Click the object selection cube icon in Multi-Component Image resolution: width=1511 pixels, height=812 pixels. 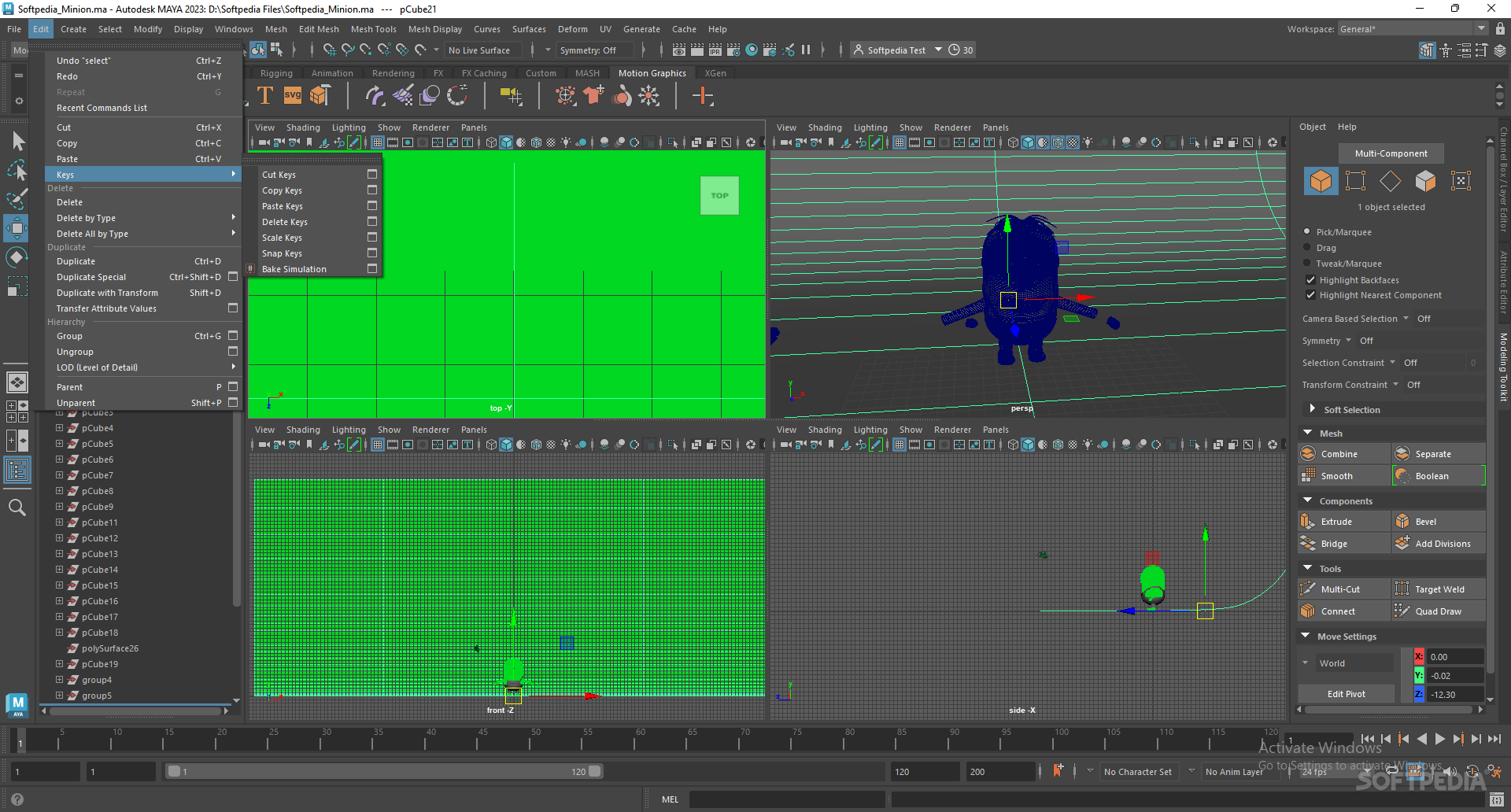pyautogui.click(x=1321, y=181)
